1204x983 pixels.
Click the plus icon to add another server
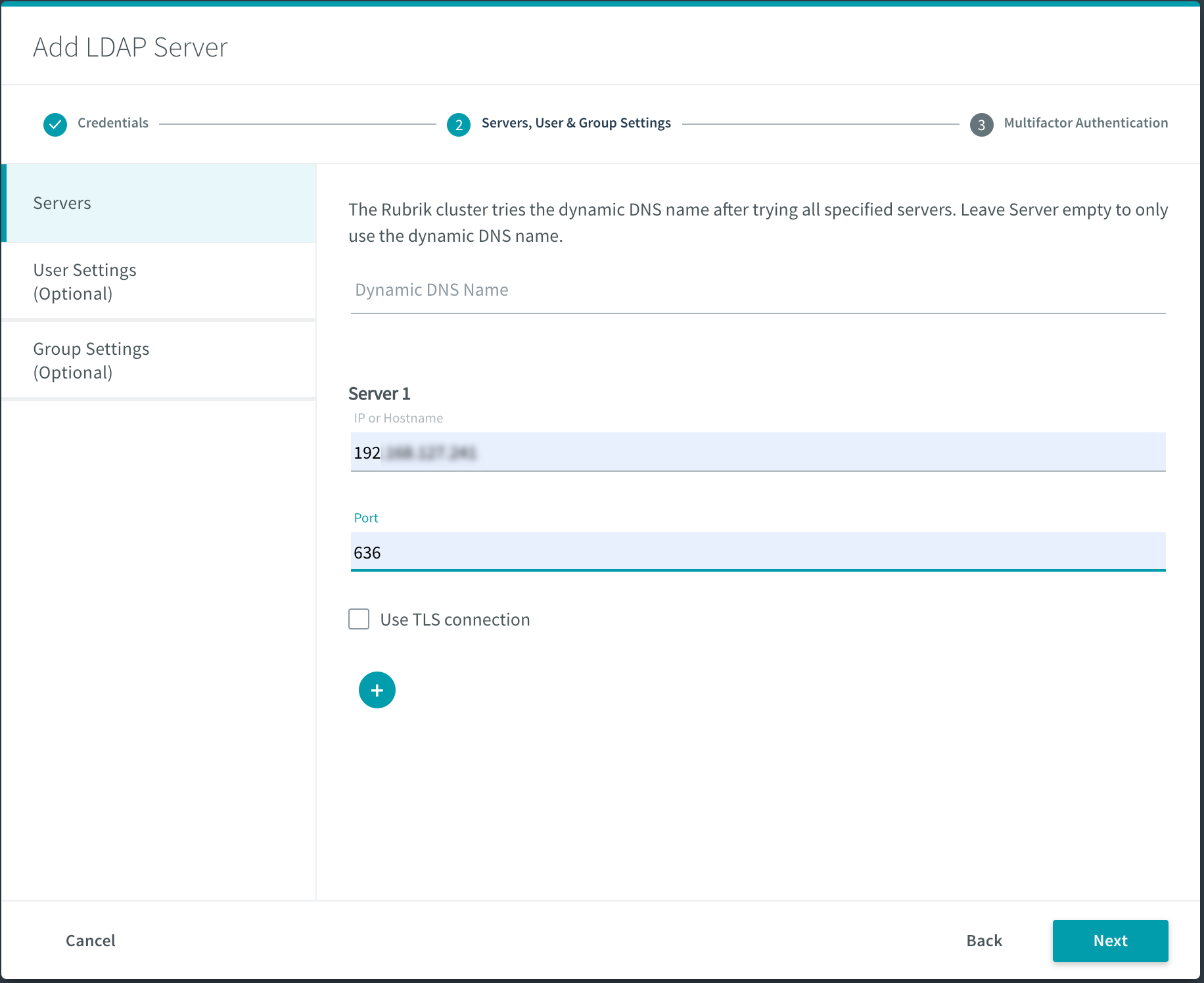point(377,690)
